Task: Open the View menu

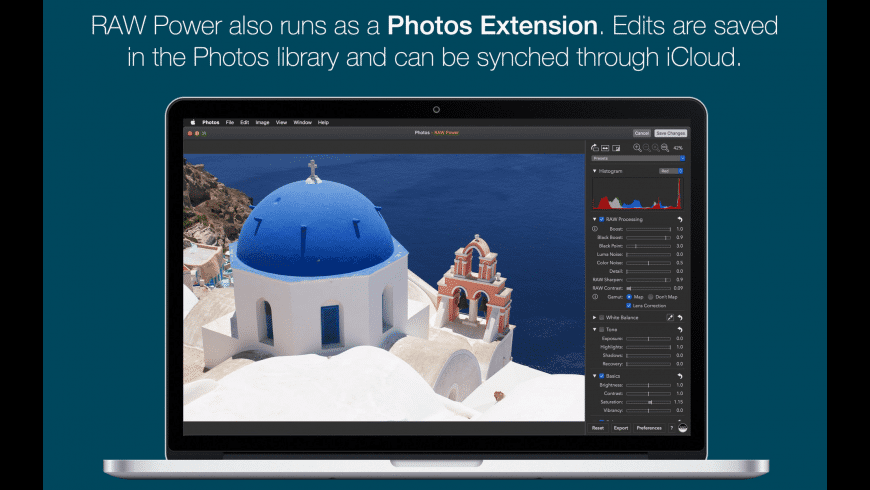Action: (281, 122)
